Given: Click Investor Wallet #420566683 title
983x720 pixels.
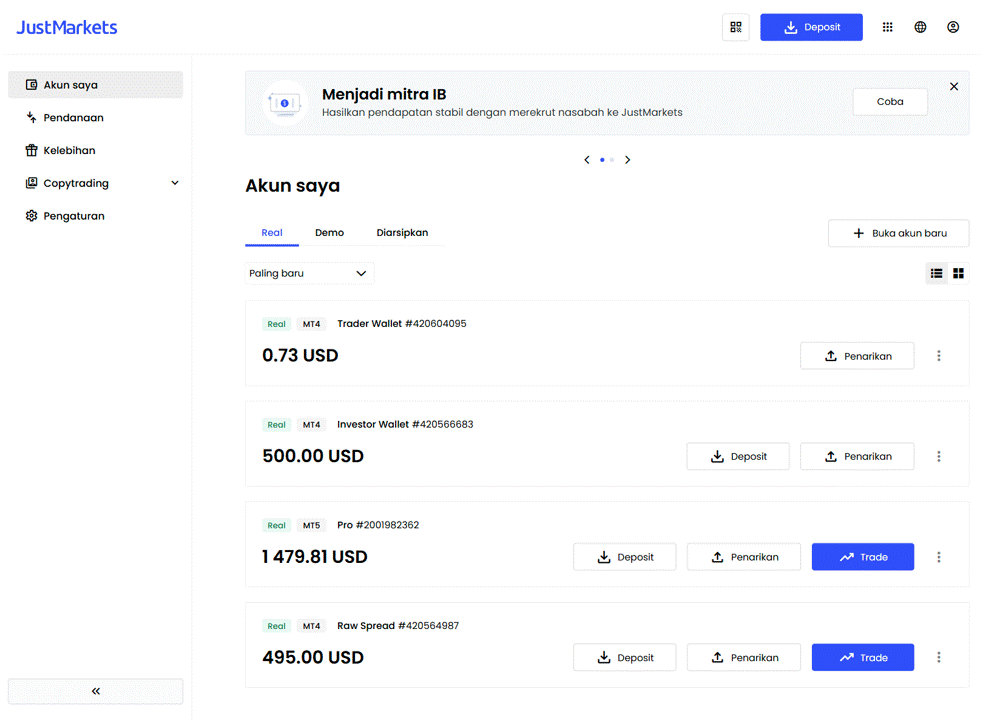Looking at the screenshot, I should [405, 425].
